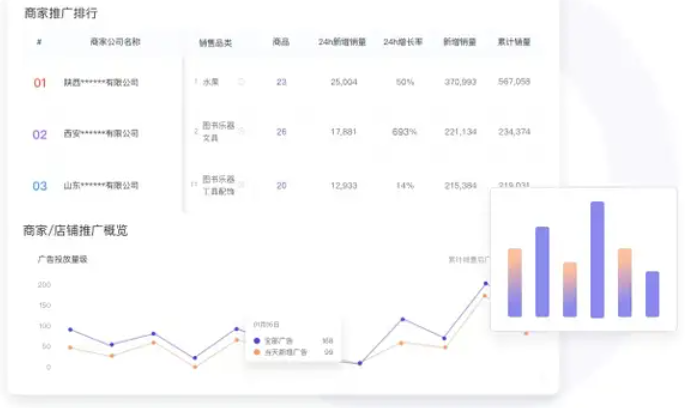Sort by 24h新增销量 column header
This screenshot has height=408, width=685.
pos(342,43)
